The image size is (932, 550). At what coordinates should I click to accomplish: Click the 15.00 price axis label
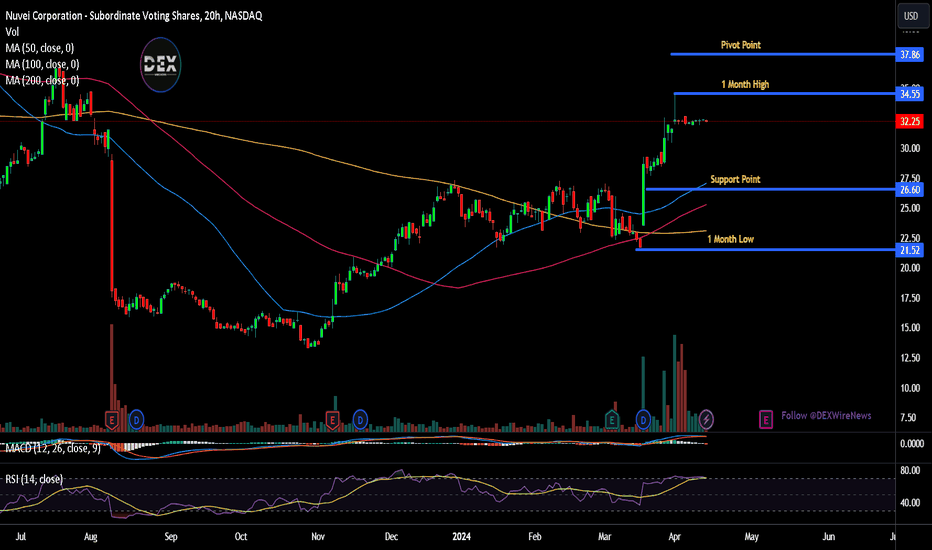point(910,328)
